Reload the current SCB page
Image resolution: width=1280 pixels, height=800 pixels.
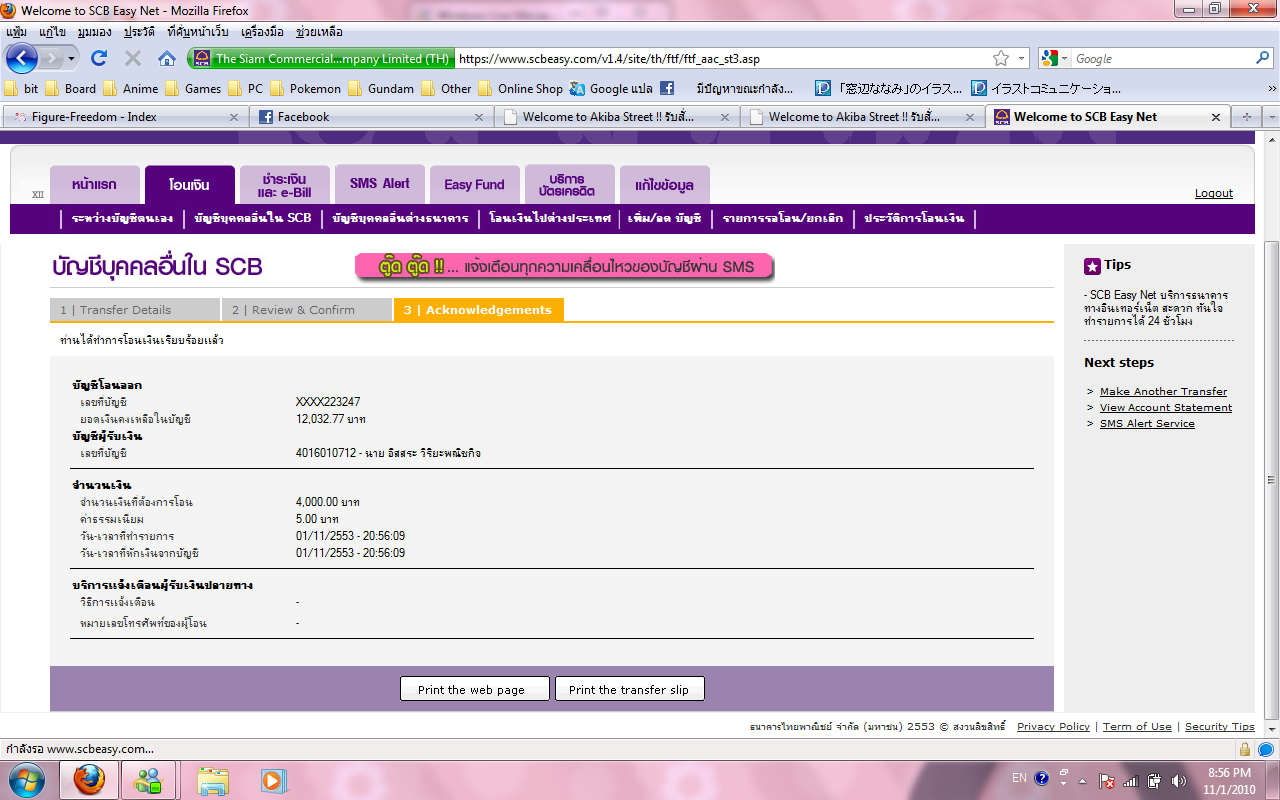tap(99, 59)
